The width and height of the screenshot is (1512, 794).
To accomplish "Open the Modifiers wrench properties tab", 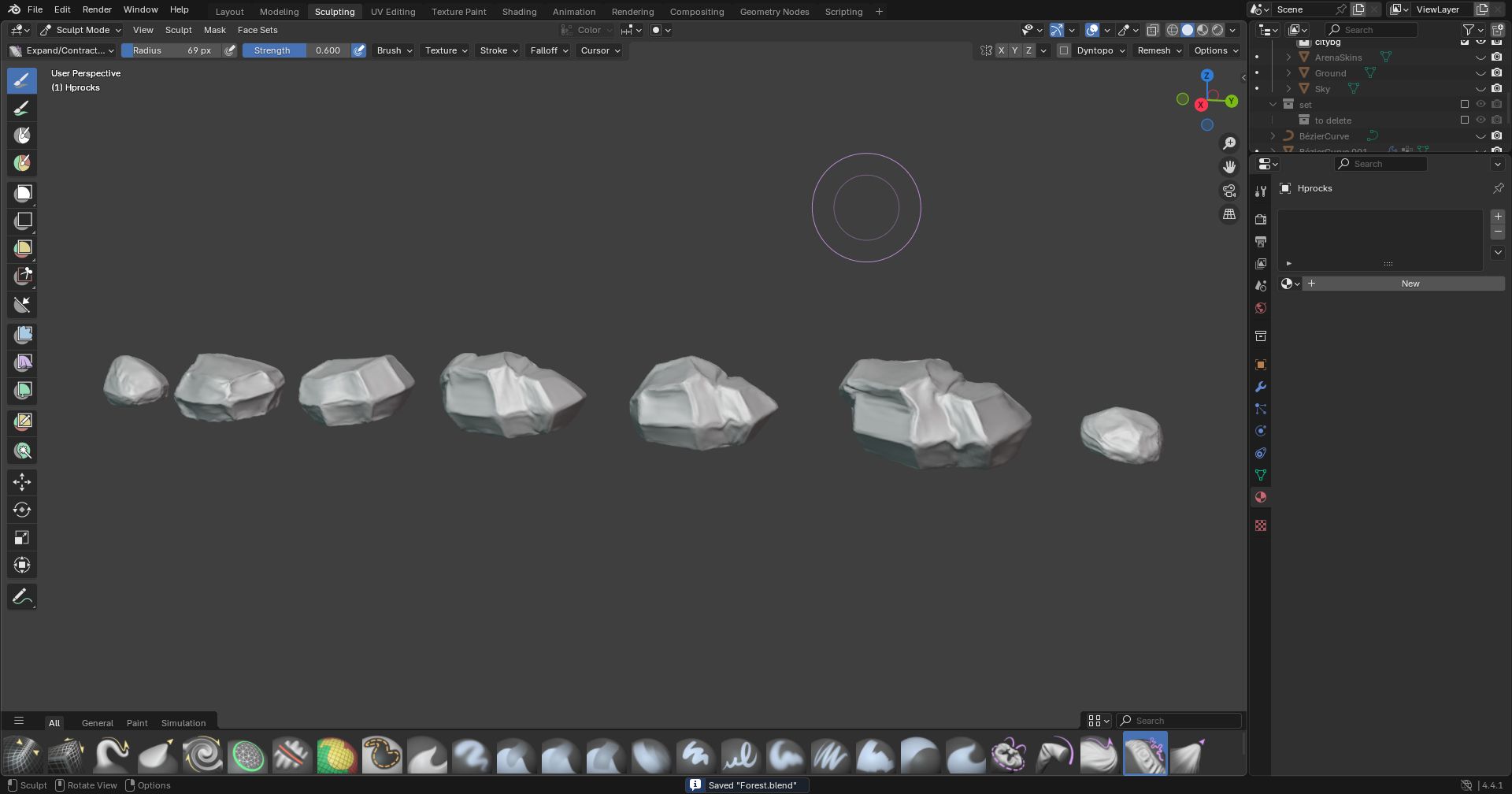I will [x=1261, y=387].
